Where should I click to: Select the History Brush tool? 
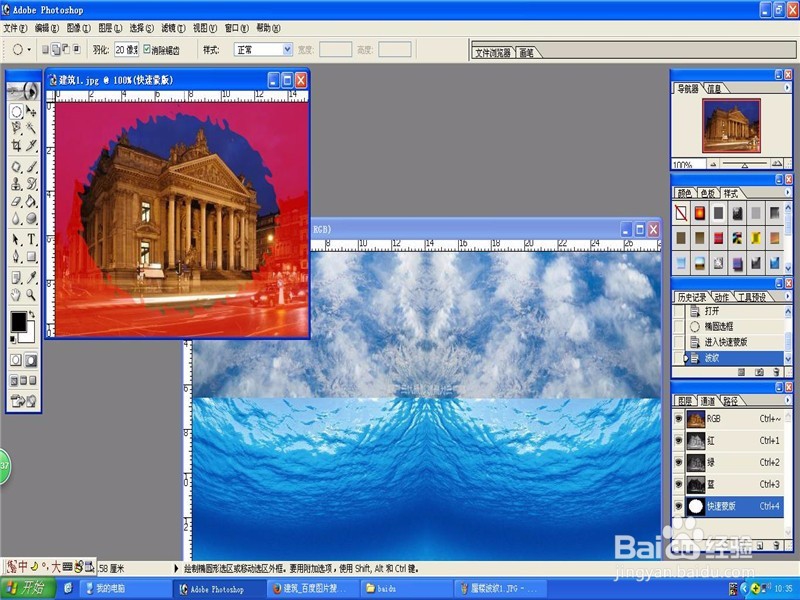[31, 184]
